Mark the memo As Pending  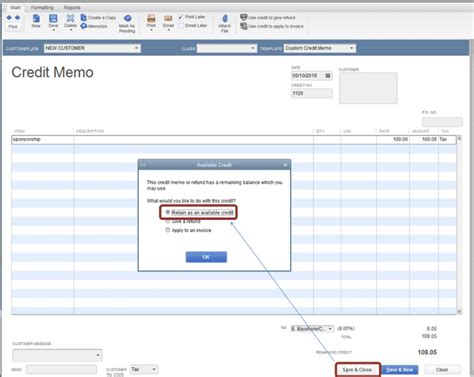click(x=127, y=23)
